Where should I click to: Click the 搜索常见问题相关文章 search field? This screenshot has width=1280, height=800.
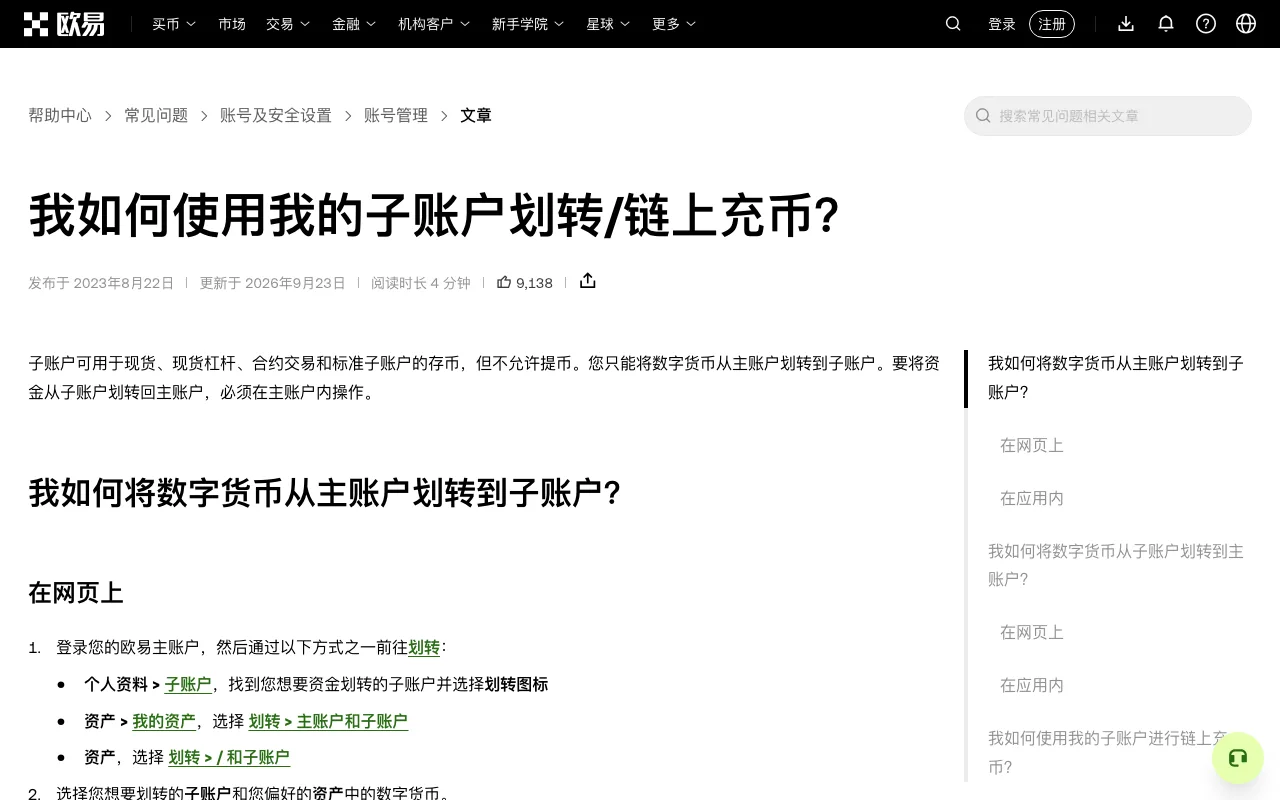click(x=1108, y=116)
